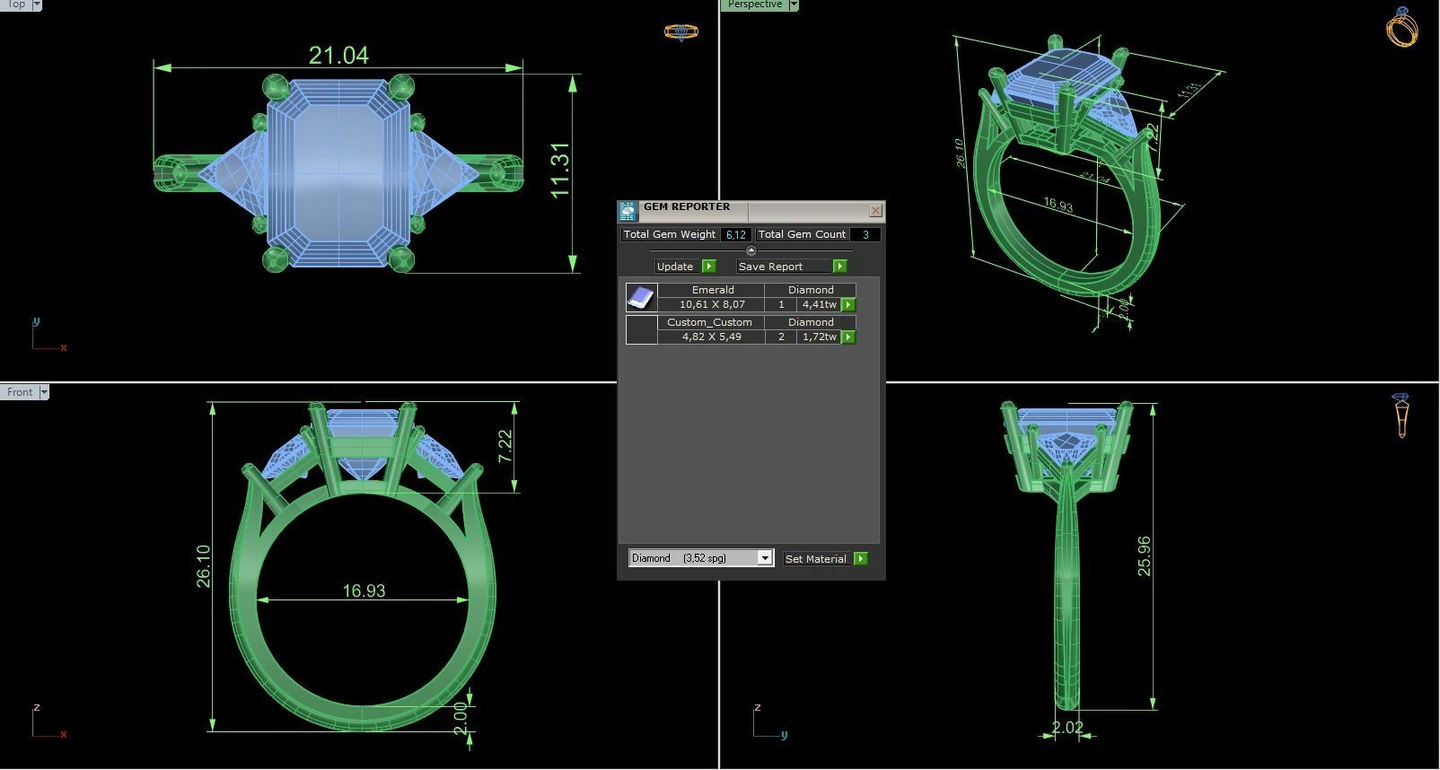The image size is (1440, 770).
Task: Select the Emerald gem thumbnail
Action: click(x=641, y=297)
